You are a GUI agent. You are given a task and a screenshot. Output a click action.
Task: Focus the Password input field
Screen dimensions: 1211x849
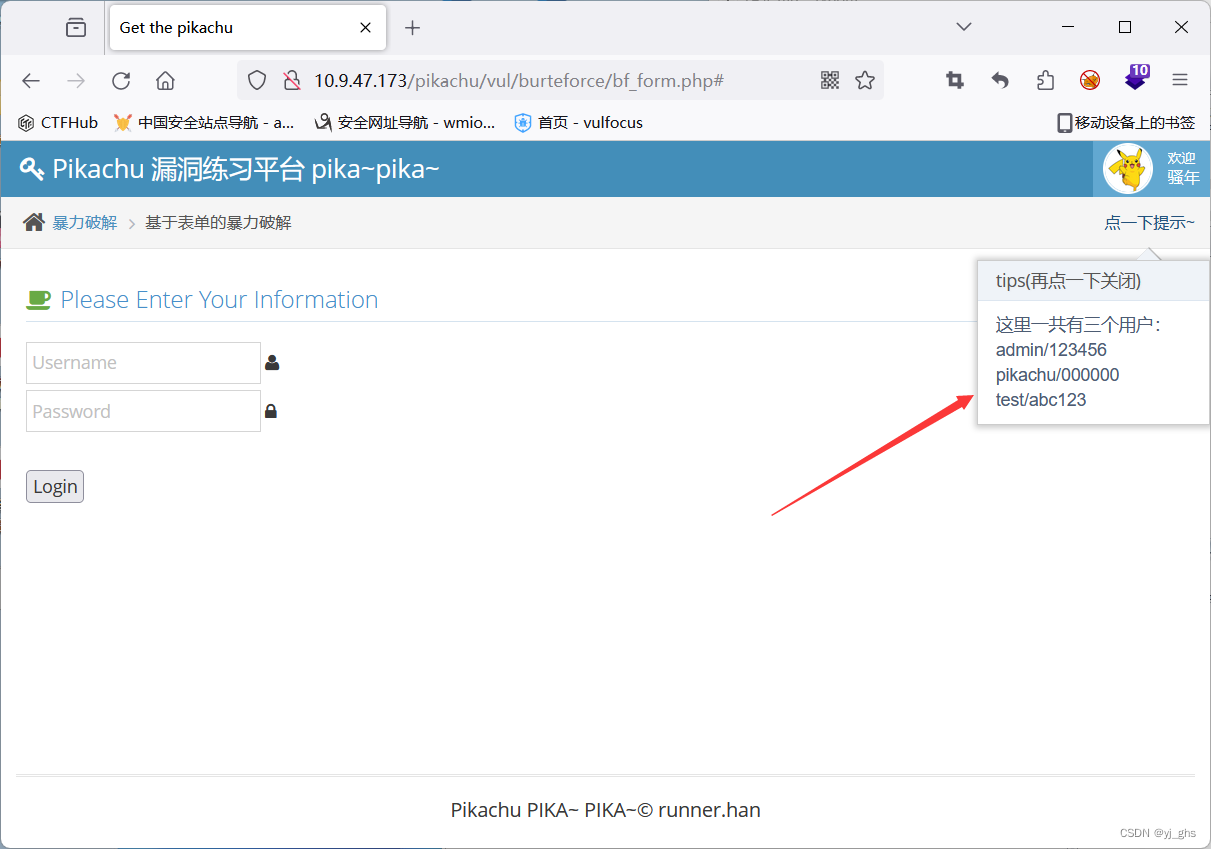[143, 411]
